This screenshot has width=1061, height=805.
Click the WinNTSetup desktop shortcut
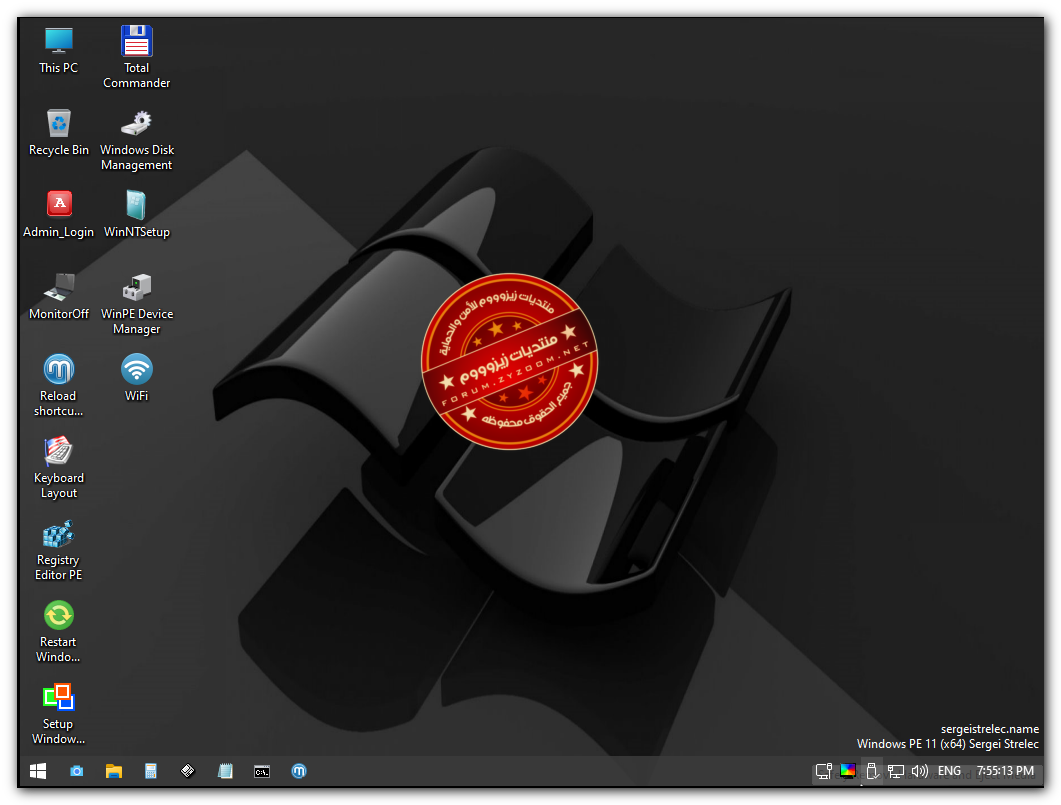point(136,206)
